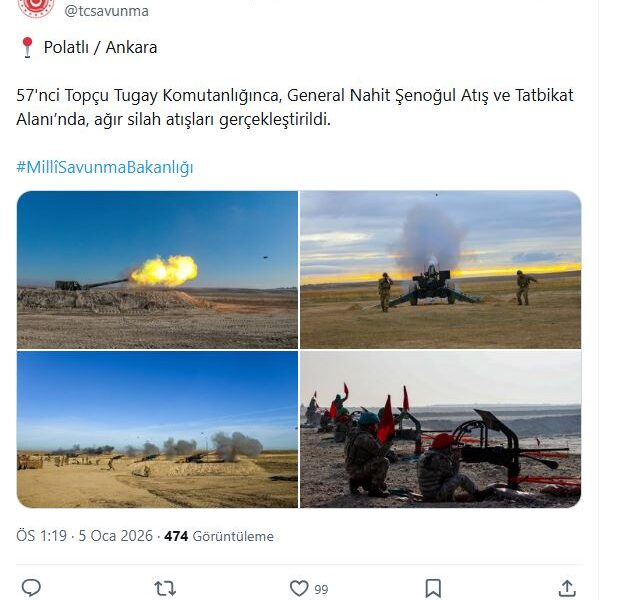
Task: Open photo of cannon with smoke cloud
Action: click(440, 270)
